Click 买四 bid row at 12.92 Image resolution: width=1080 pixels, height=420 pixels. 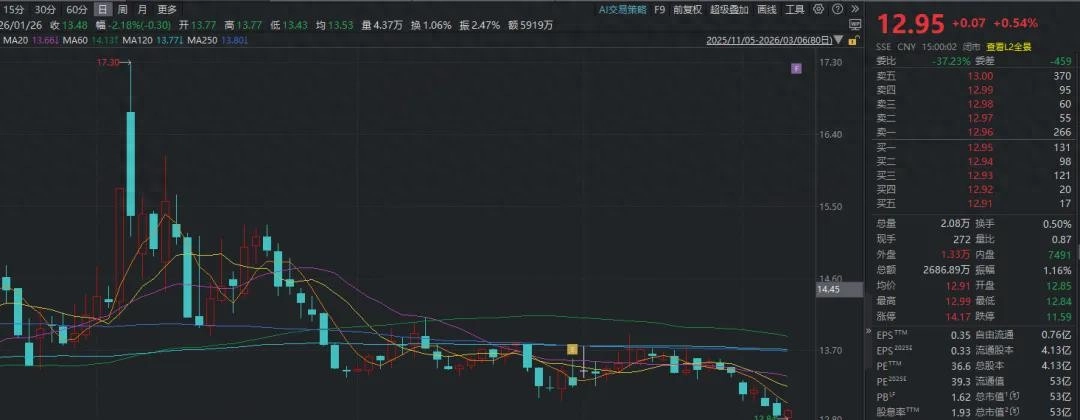[973, 189]
